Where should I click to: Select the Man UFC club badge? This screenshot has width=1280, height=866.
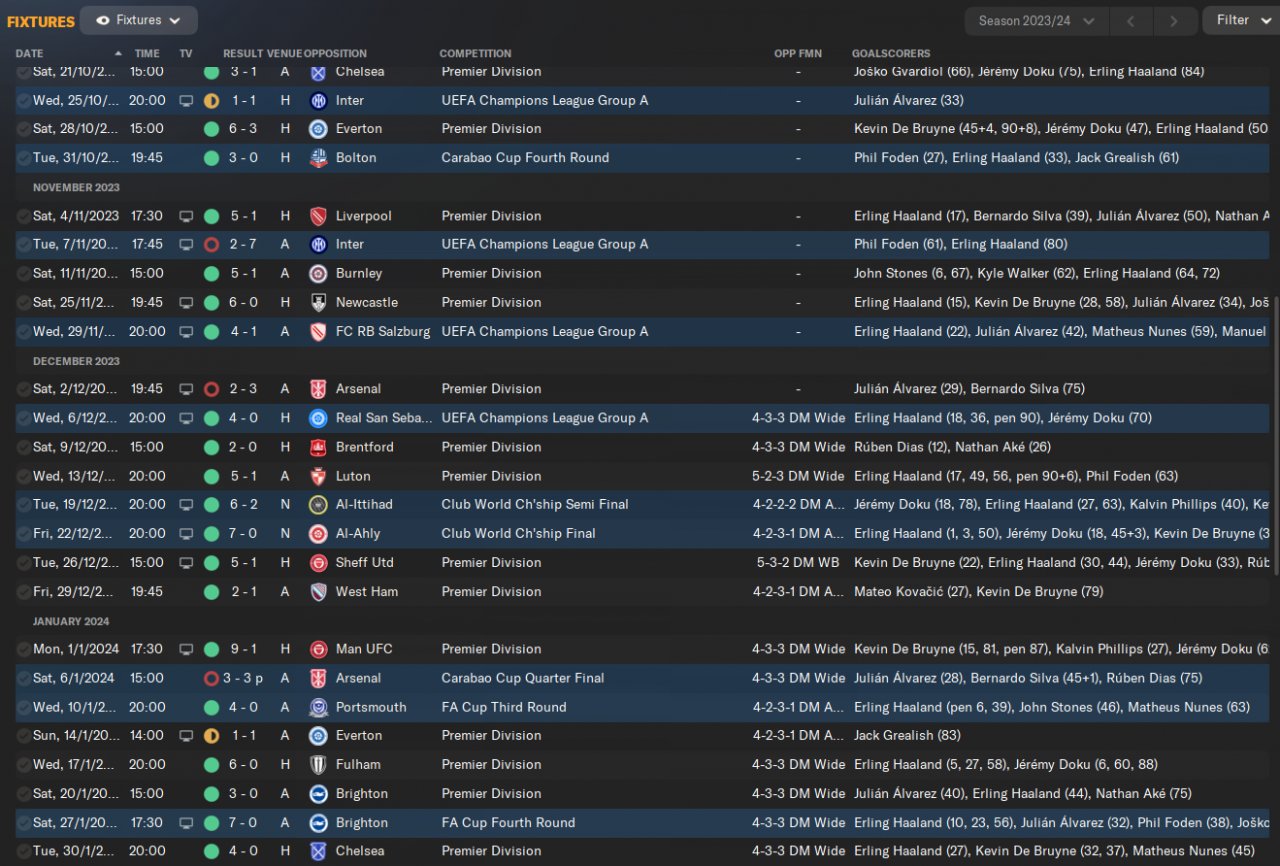(x=318, y=649)
